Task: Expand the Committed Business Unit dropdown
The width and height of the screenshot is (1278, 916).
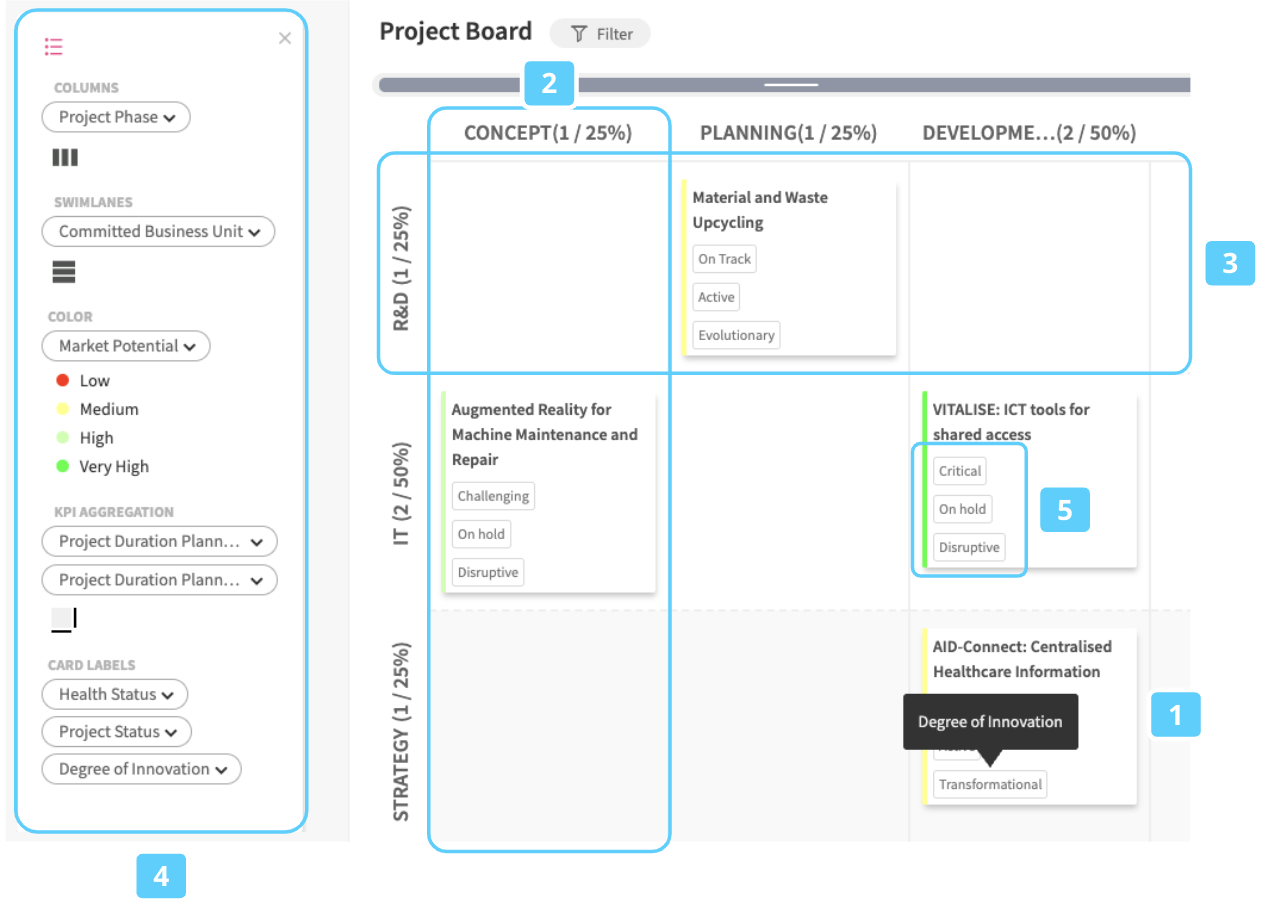Action: point(158,231)
